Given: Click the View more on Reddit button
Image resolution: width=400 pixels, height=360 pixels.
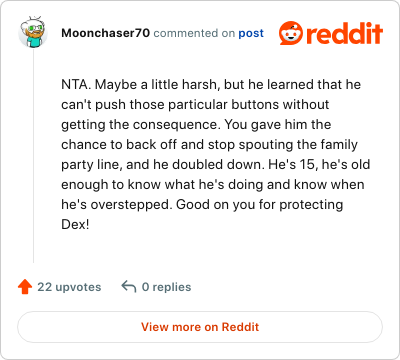Looking at the screenshot, I should (200, 327).
